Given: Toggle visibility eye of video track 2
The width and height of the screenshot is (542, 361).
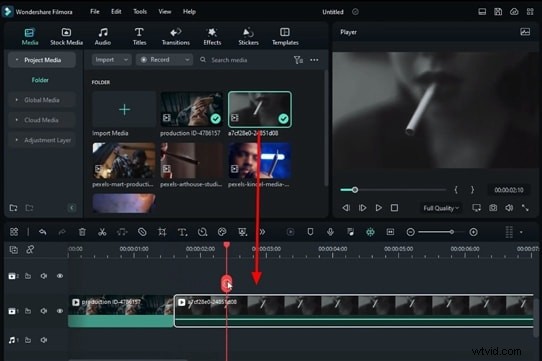Looking at the screenshot, I should pyautogui.click(x=60, y=276).
